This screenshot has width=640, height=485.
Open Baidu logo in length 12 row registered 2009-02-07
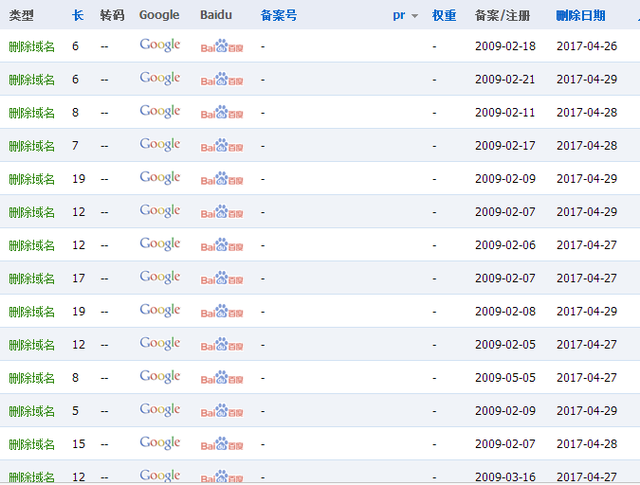pyautogui.click(x=222, y=211)
